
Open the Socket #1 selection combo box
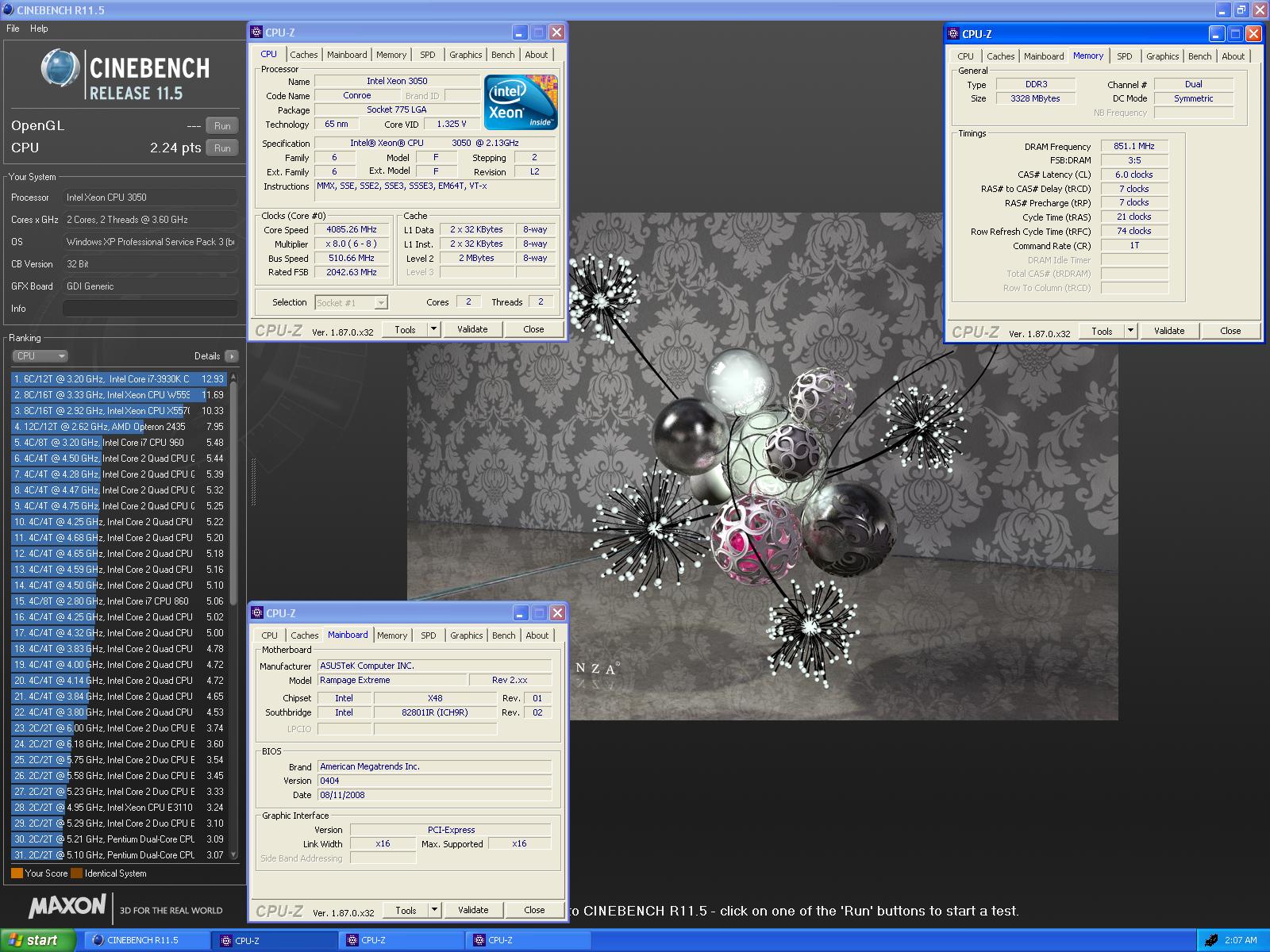pyautogui.click(x=351, y=302)
